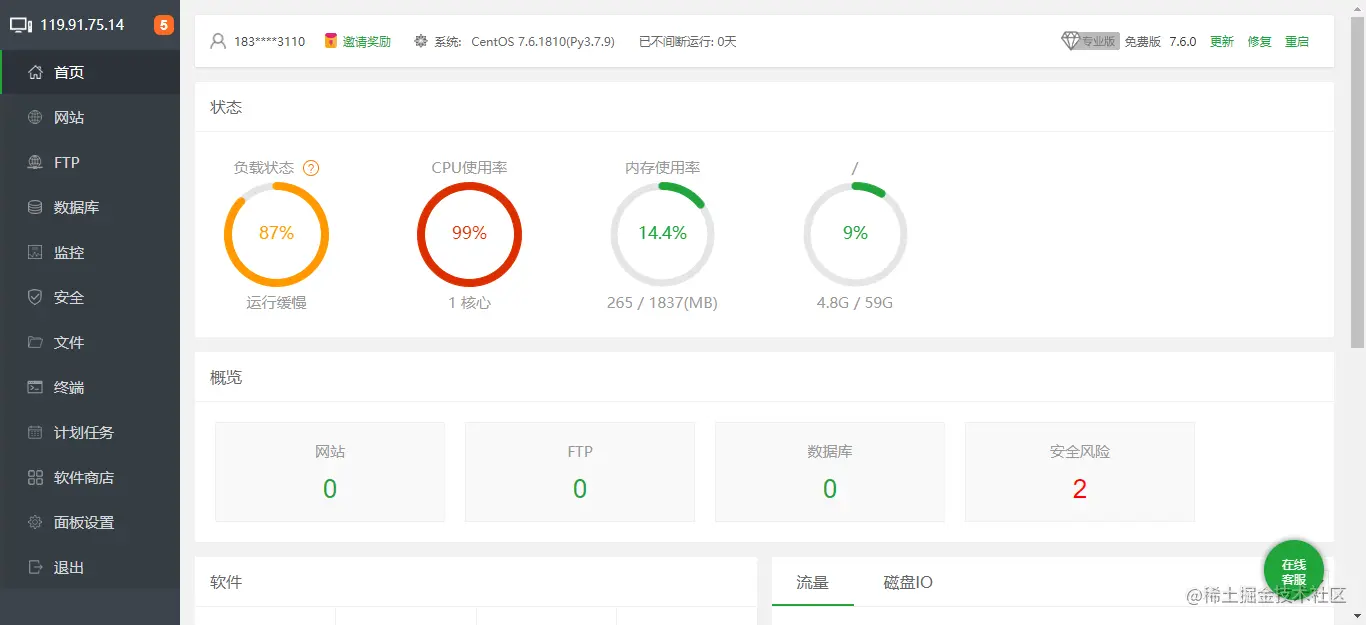Click the logout icon beside 退出
This screenshot has height=625, width=1366.
pyautogui.click(x=35, y=567)
